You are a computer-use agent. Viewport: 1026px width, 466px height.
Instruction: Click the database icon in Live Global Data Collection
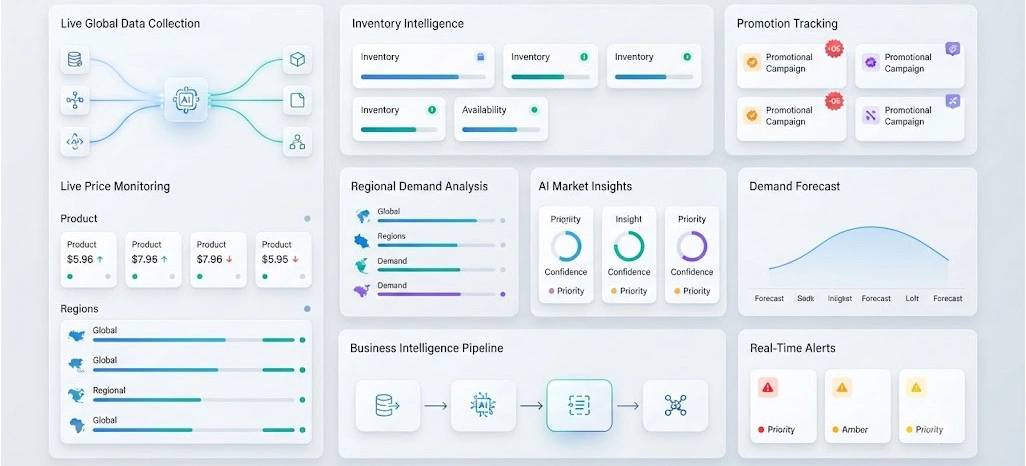click(x=75, y=60)
